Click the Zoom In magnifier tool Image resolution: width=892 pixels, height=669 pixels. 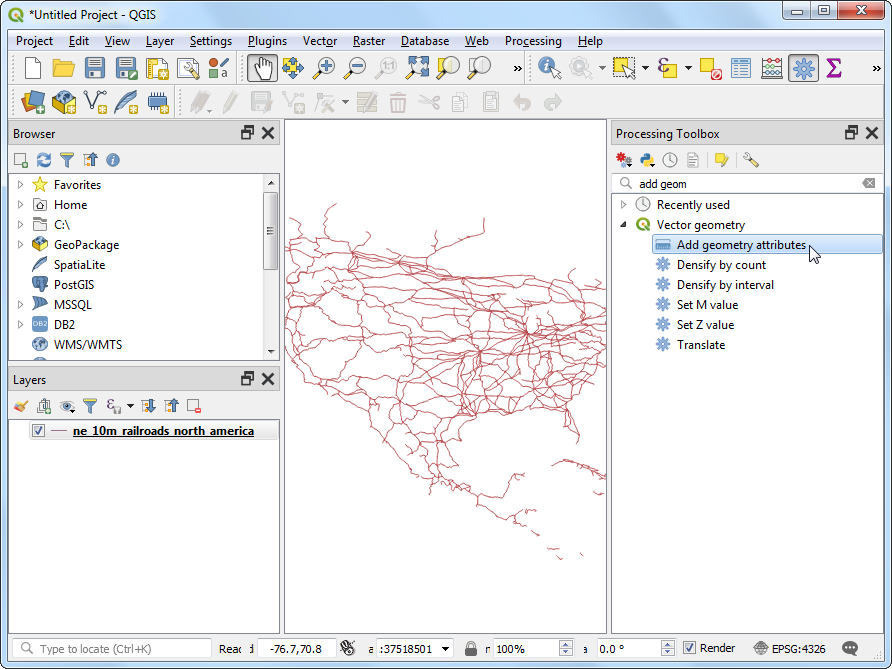tap(324, 68)
